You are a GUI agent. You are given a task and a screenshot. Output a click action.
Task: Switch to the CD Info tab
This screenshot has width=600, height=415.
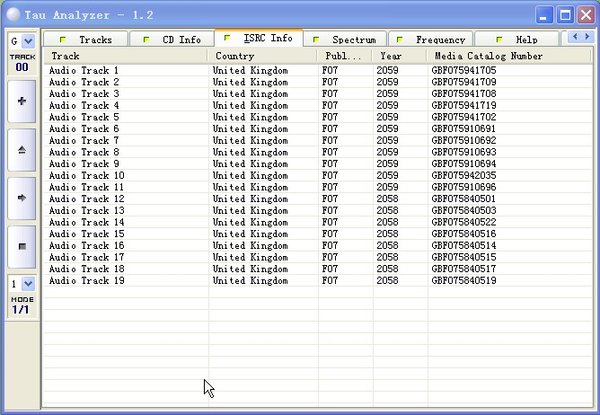171,39
